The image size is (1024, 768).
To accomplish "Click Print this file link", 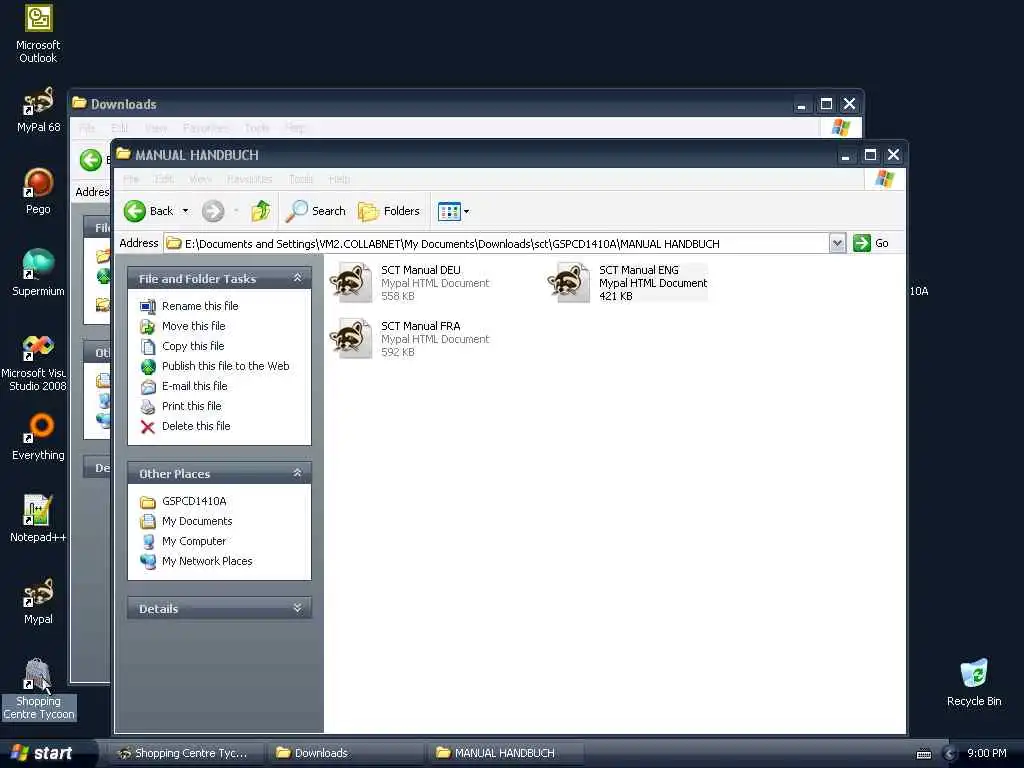I will pos(191,406).
